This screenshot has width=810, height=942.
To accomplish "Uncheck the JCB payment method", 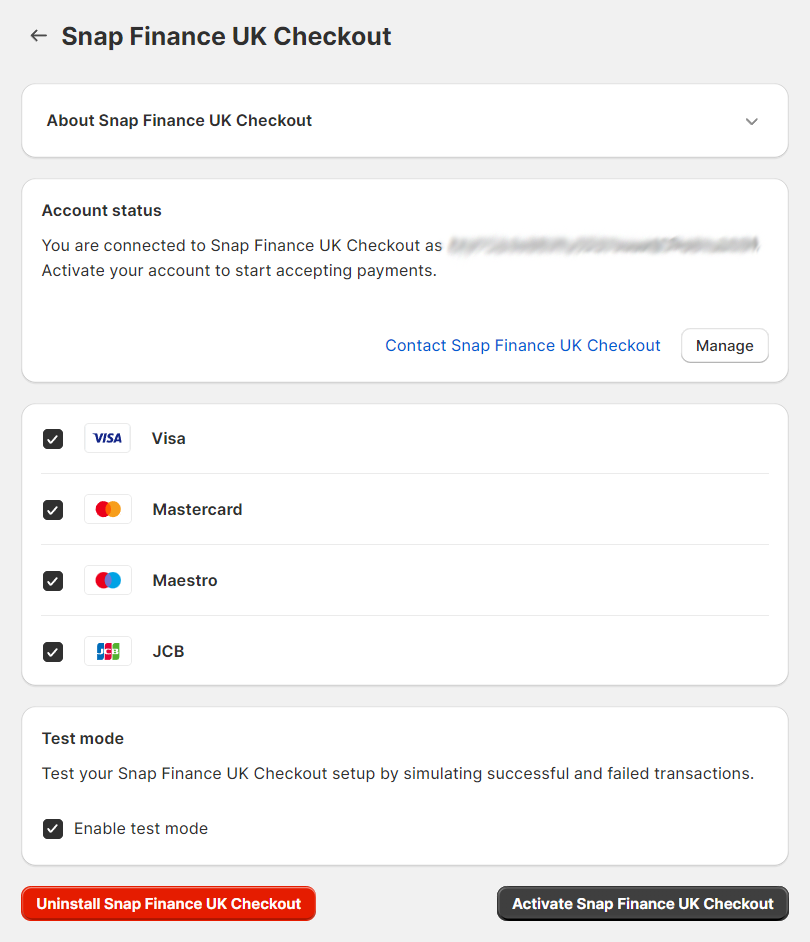I will point(52,651).
